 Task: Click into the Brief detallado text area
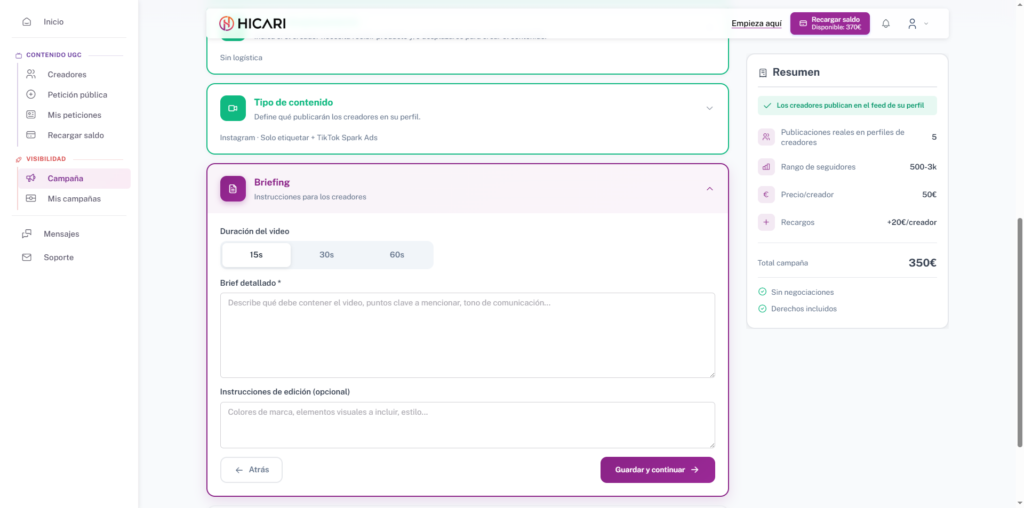[x=467, y=335]
